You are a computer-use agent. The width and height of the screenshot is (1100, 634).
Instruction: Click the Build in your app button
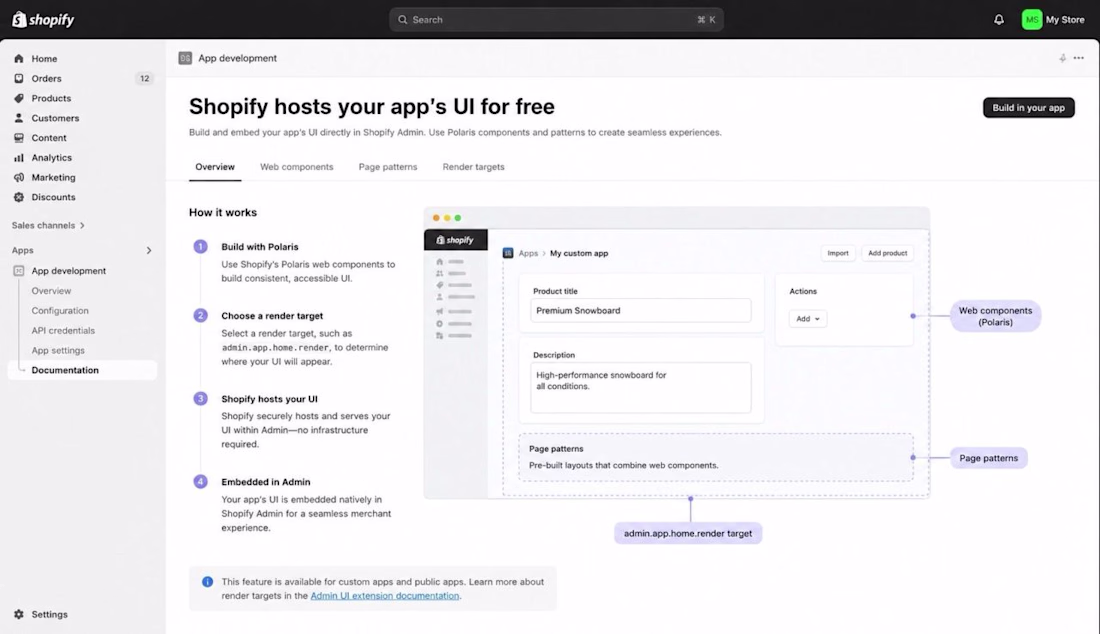(1028, 107)
